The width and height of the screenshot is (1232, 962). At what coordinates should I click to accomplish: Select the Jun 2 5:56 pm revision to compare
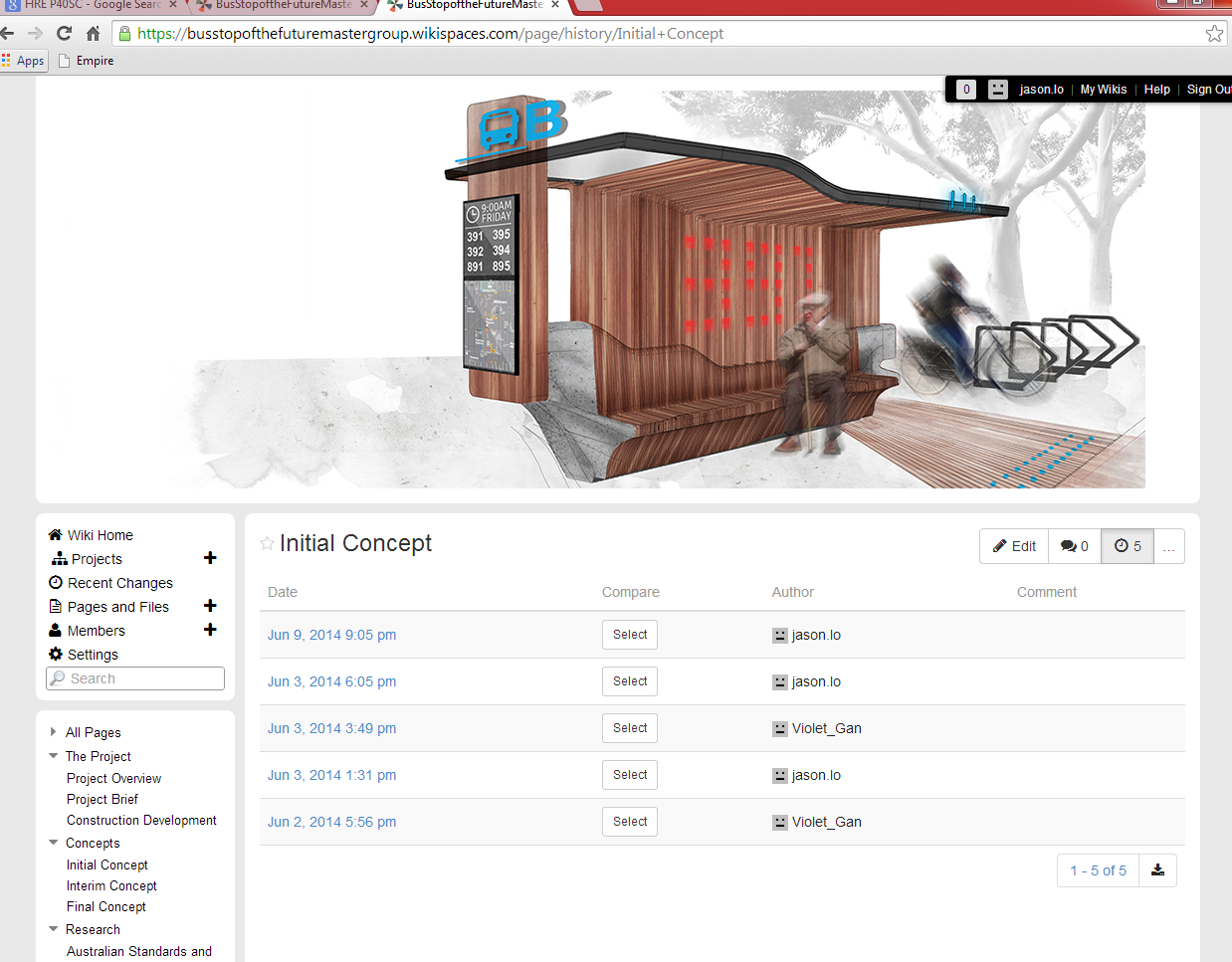(630, 822)
